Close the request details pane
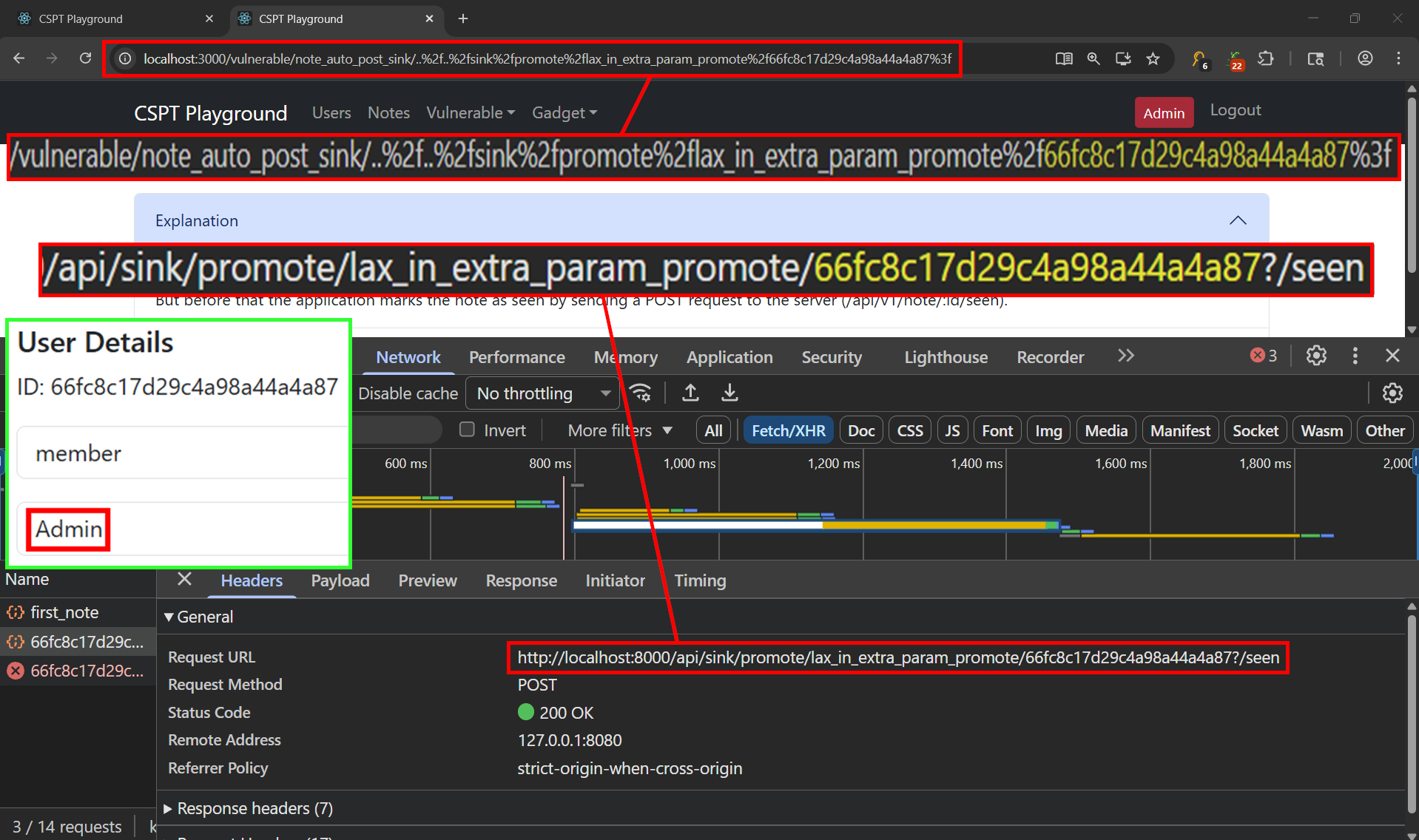Image resolution: width=1419 pixels, height=840 pixels. pyautogui.click(x=185, y=580)
